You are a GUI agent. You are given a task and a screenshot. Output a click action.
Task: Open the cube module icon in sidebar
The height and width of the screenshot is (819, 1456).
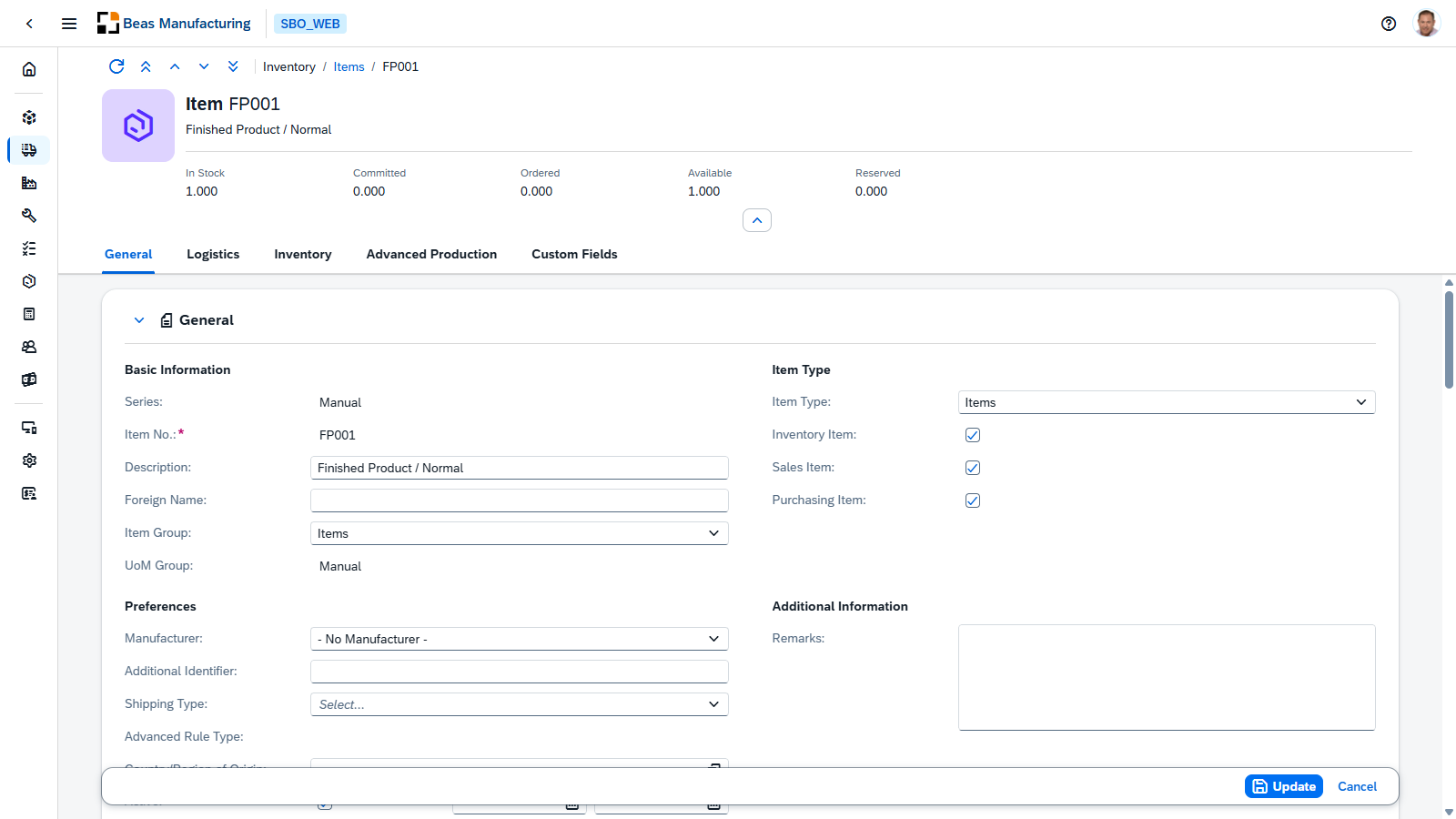[x=29, y=117]
